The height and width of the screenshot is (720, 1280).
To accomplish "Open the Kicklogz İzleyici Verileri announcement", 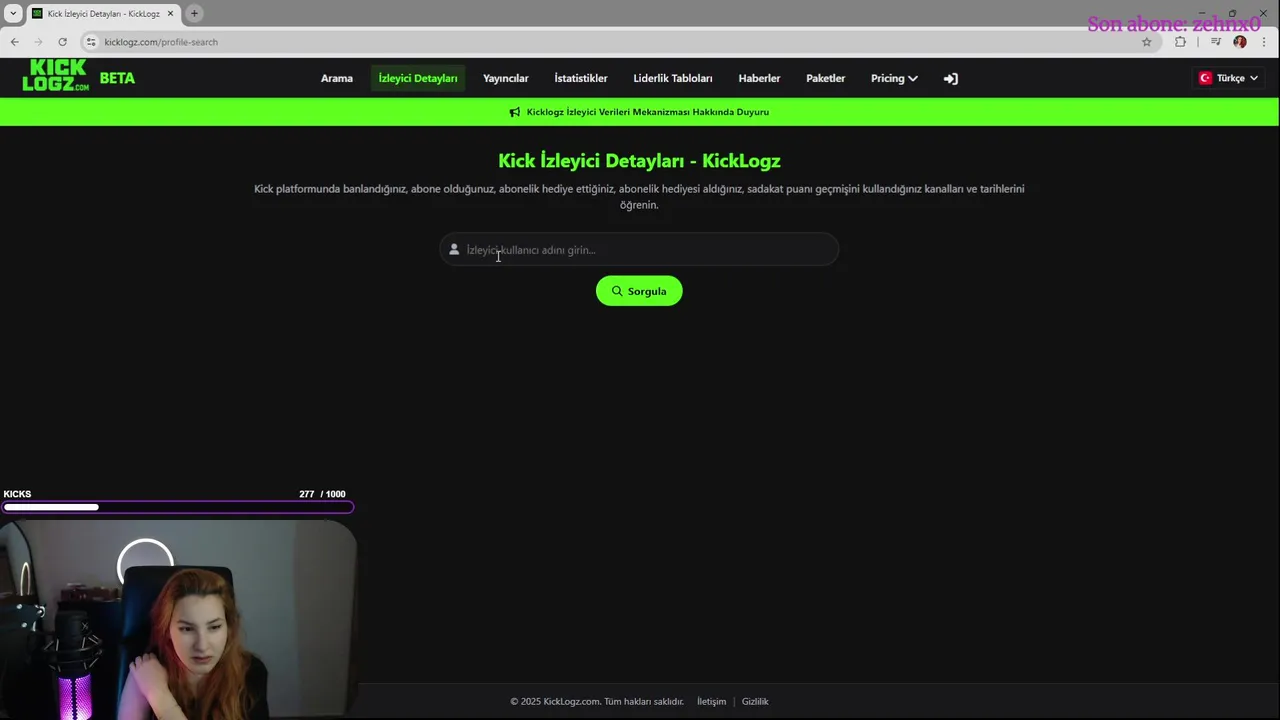I will [x=648, y=112].
